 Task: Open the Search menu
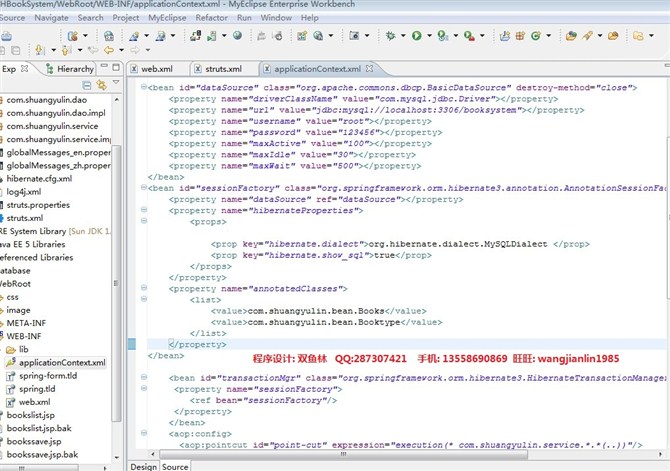tap(91, 18)
